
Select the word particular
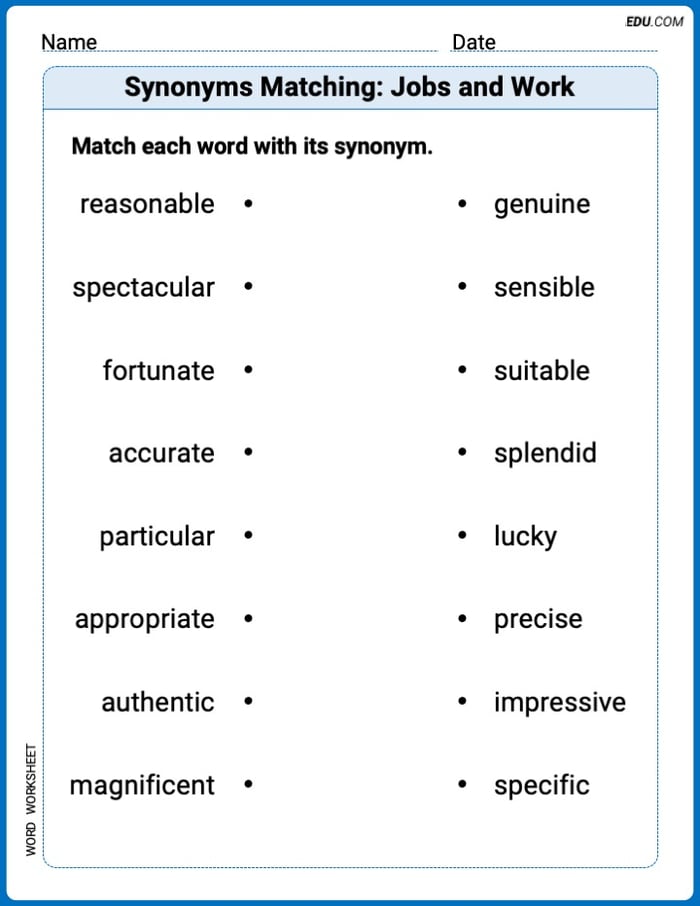[x=156, y=536]
